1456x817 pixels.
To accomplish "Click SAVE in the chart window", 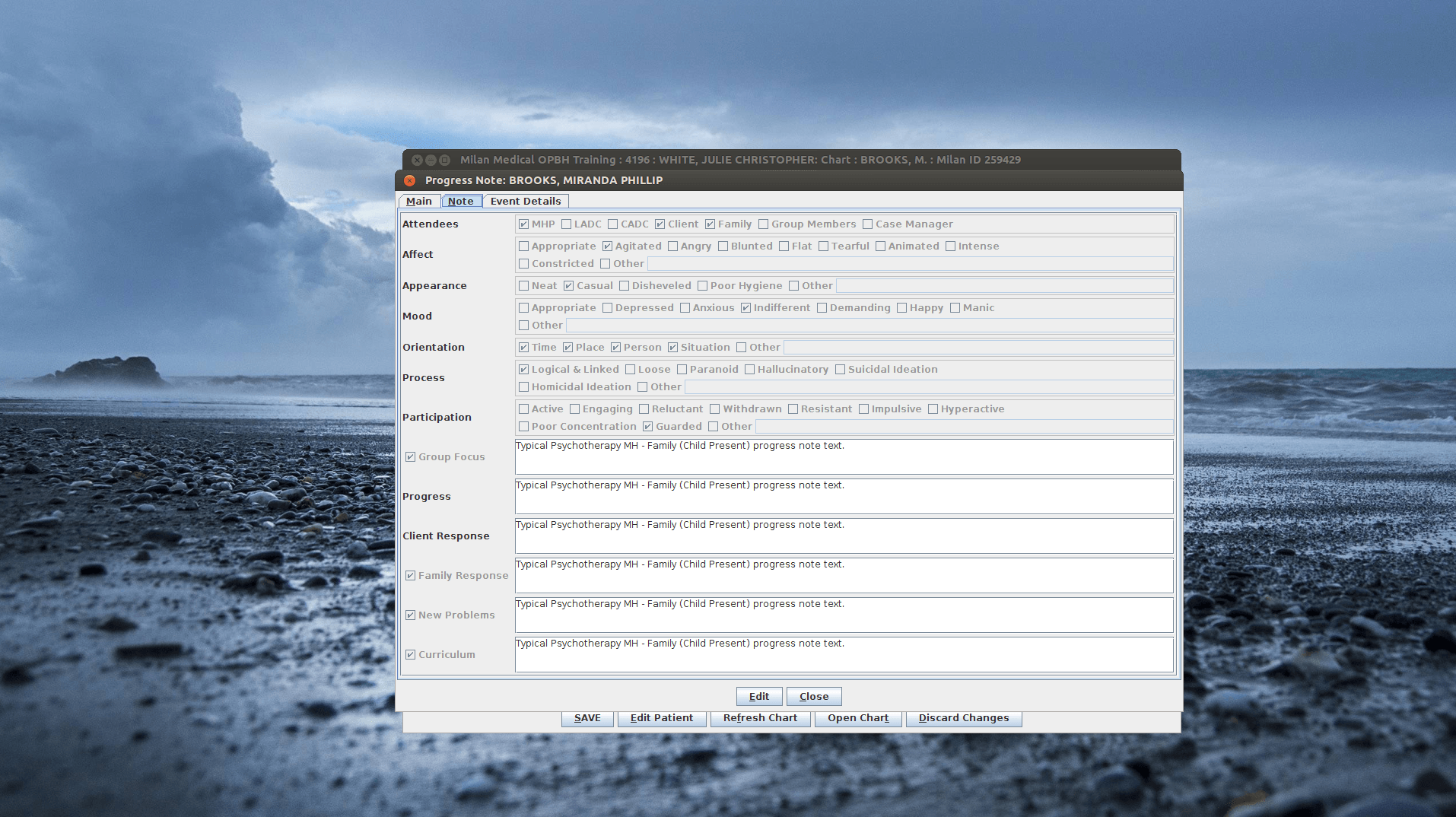I will pos(587,718).
